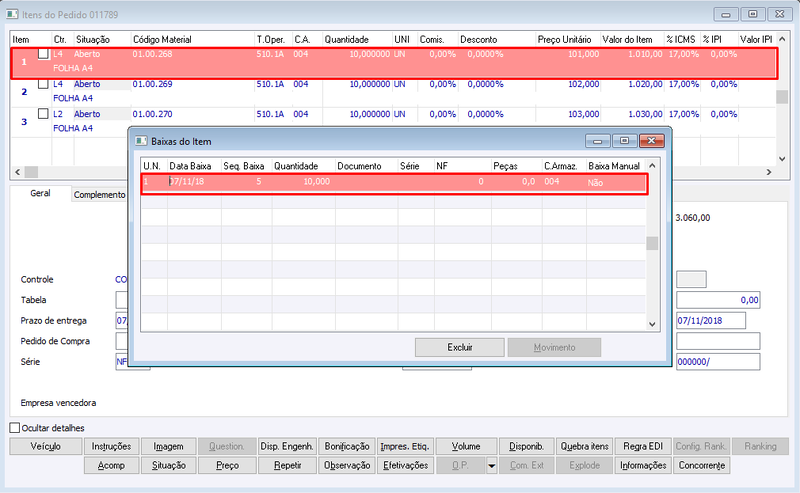Image resolution: width=800 pixels, height=493 pixels.
Task: Enable the Ocultar detalhes checkbox
Action: (x=15, y=428)
